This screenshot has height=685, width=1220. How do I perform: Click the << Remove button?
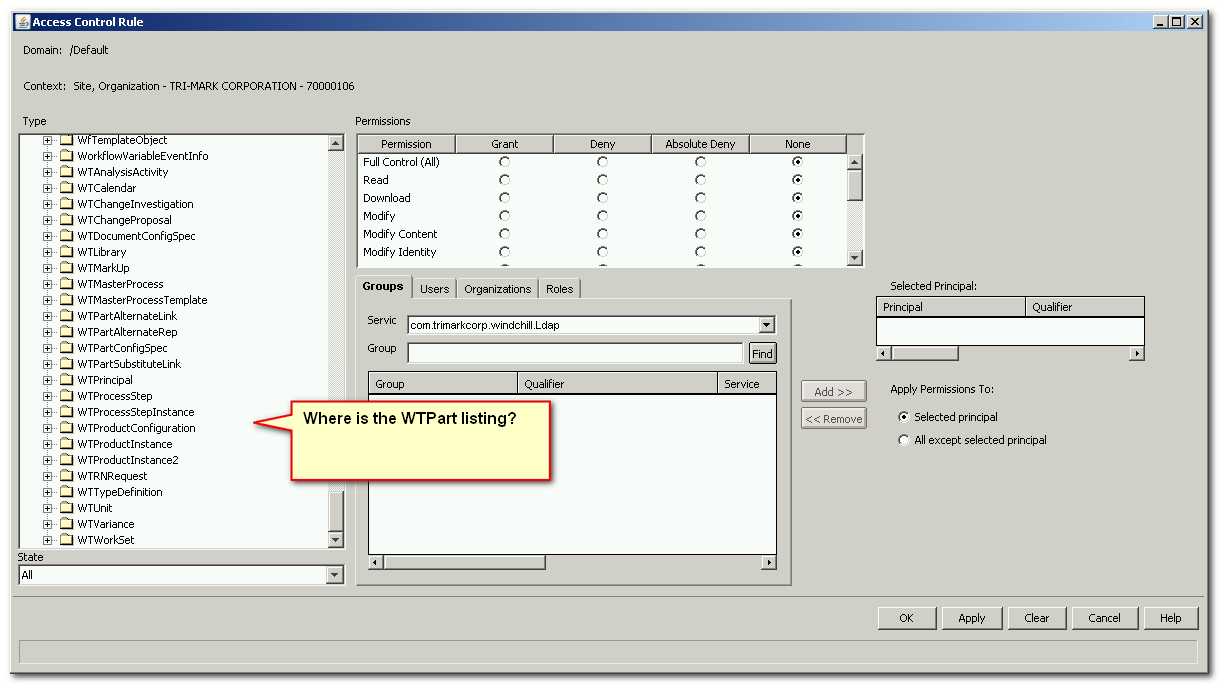point(833,419)
